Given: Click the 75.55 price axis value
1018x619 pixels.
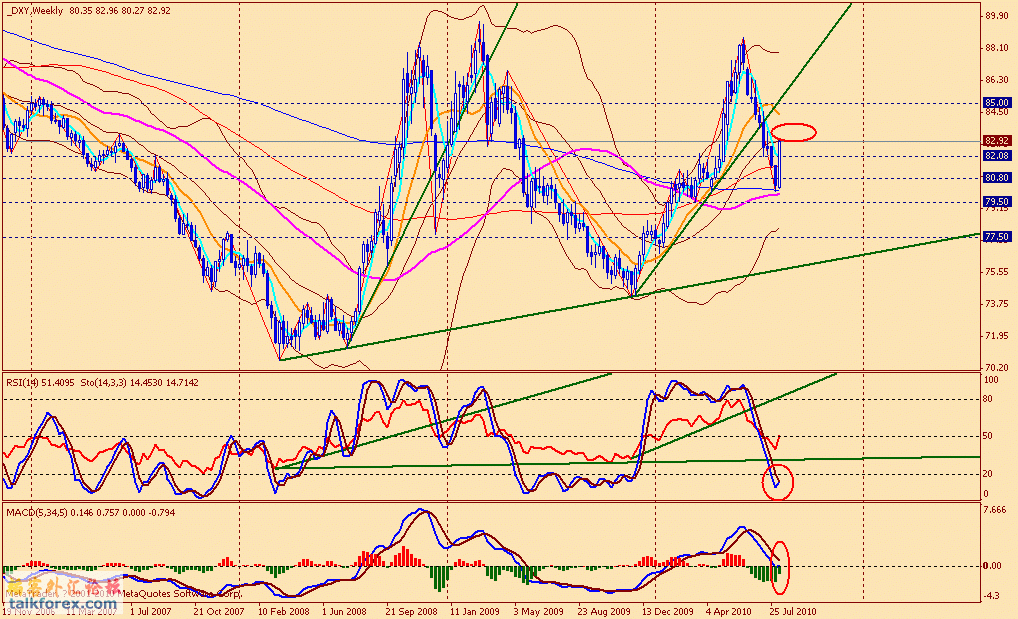Looking at the screenshot, I should [997, 272].
